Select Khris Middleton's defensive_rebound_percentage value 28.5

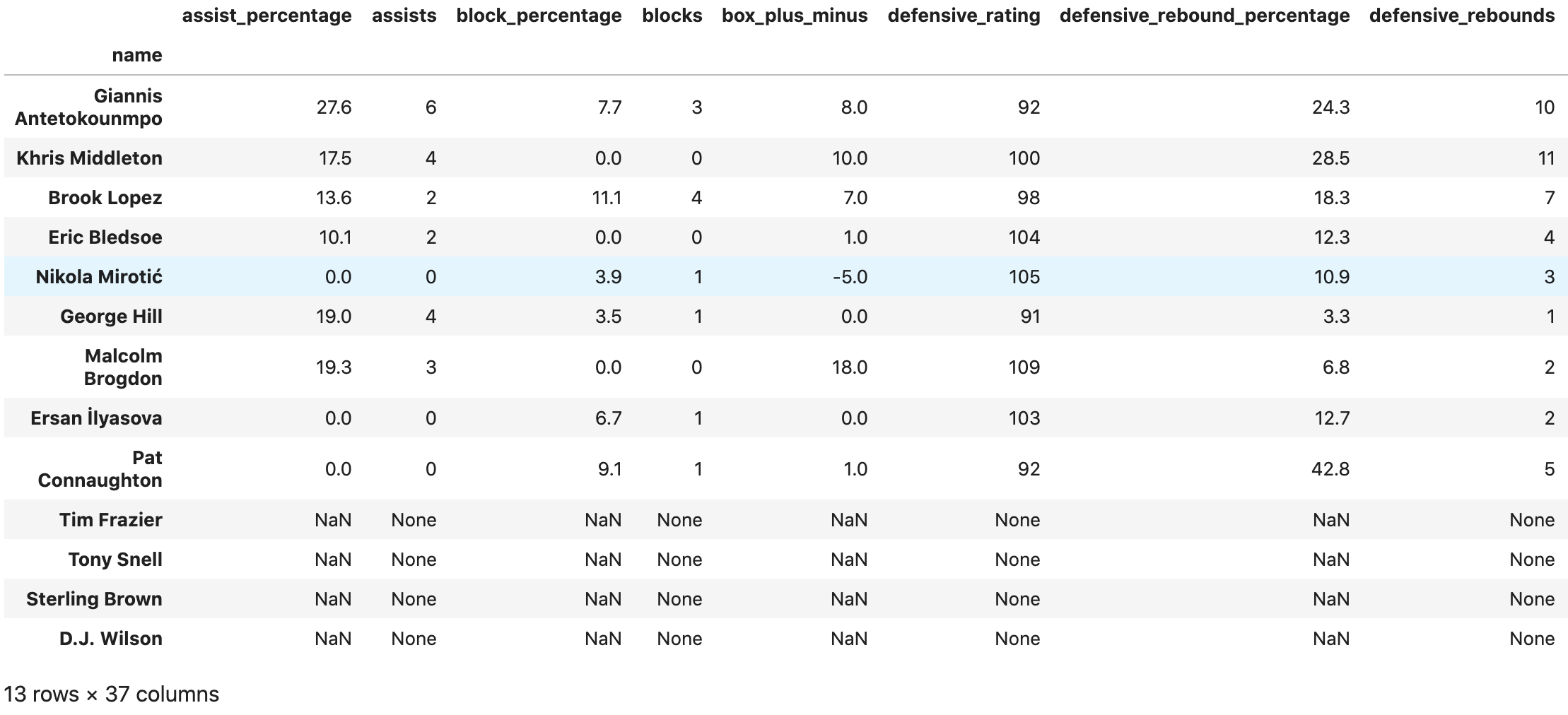[x=1332, y=158]
